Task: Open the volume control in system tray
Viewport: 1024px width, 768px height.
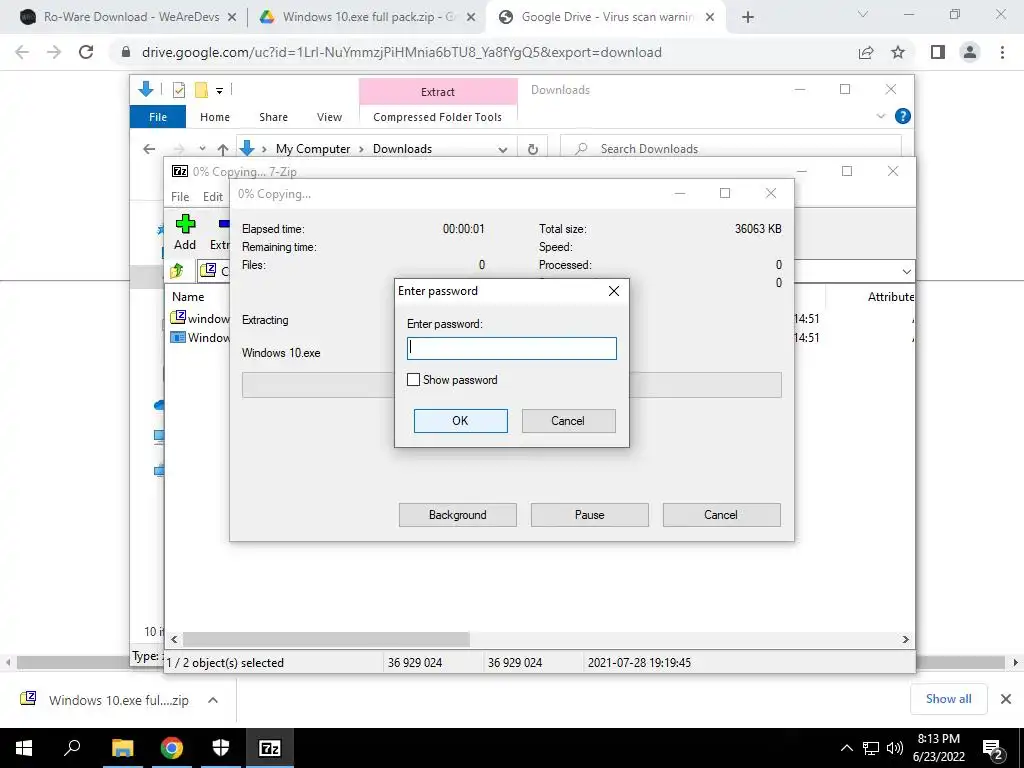Action: (x=895, y=748)
